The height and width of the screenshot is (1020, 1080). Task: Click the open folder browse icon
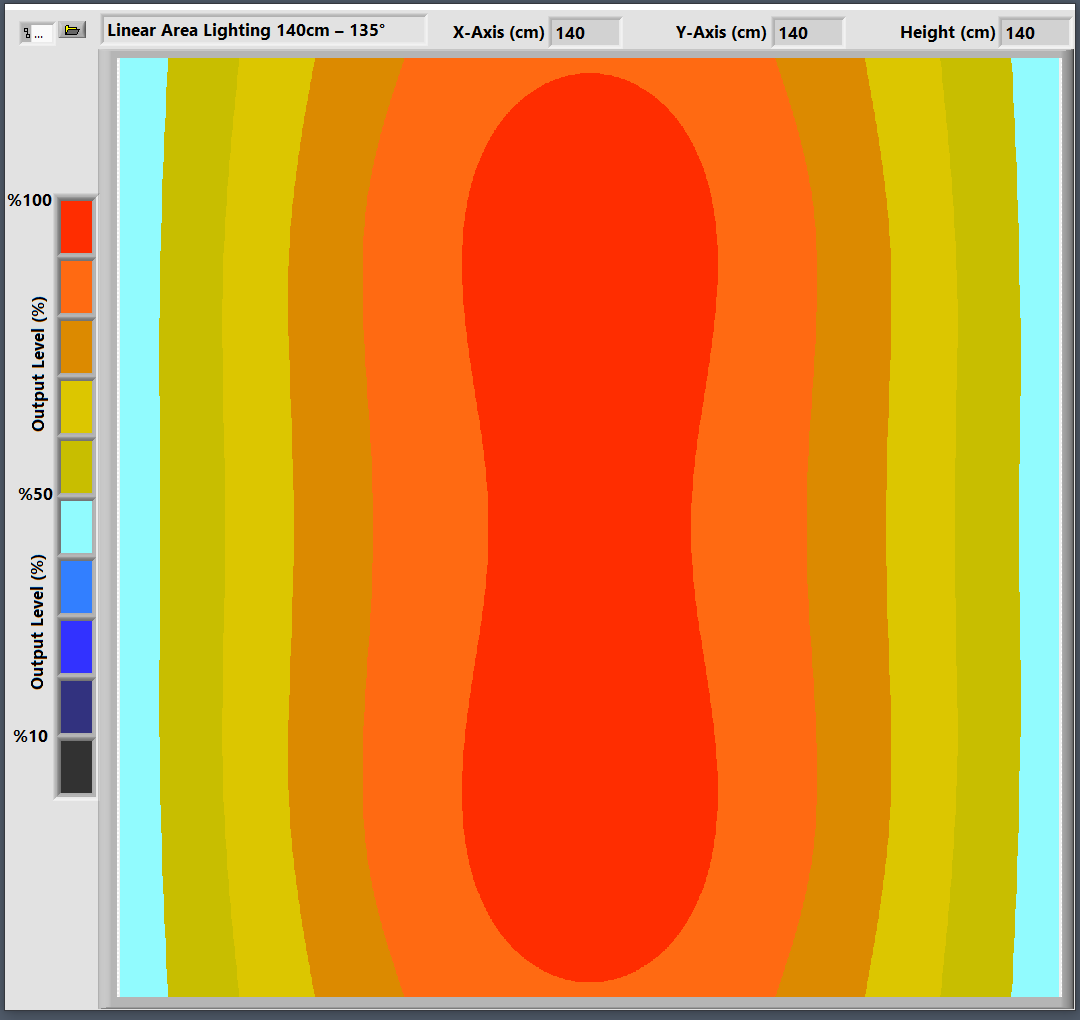click(x=71, y=30)
